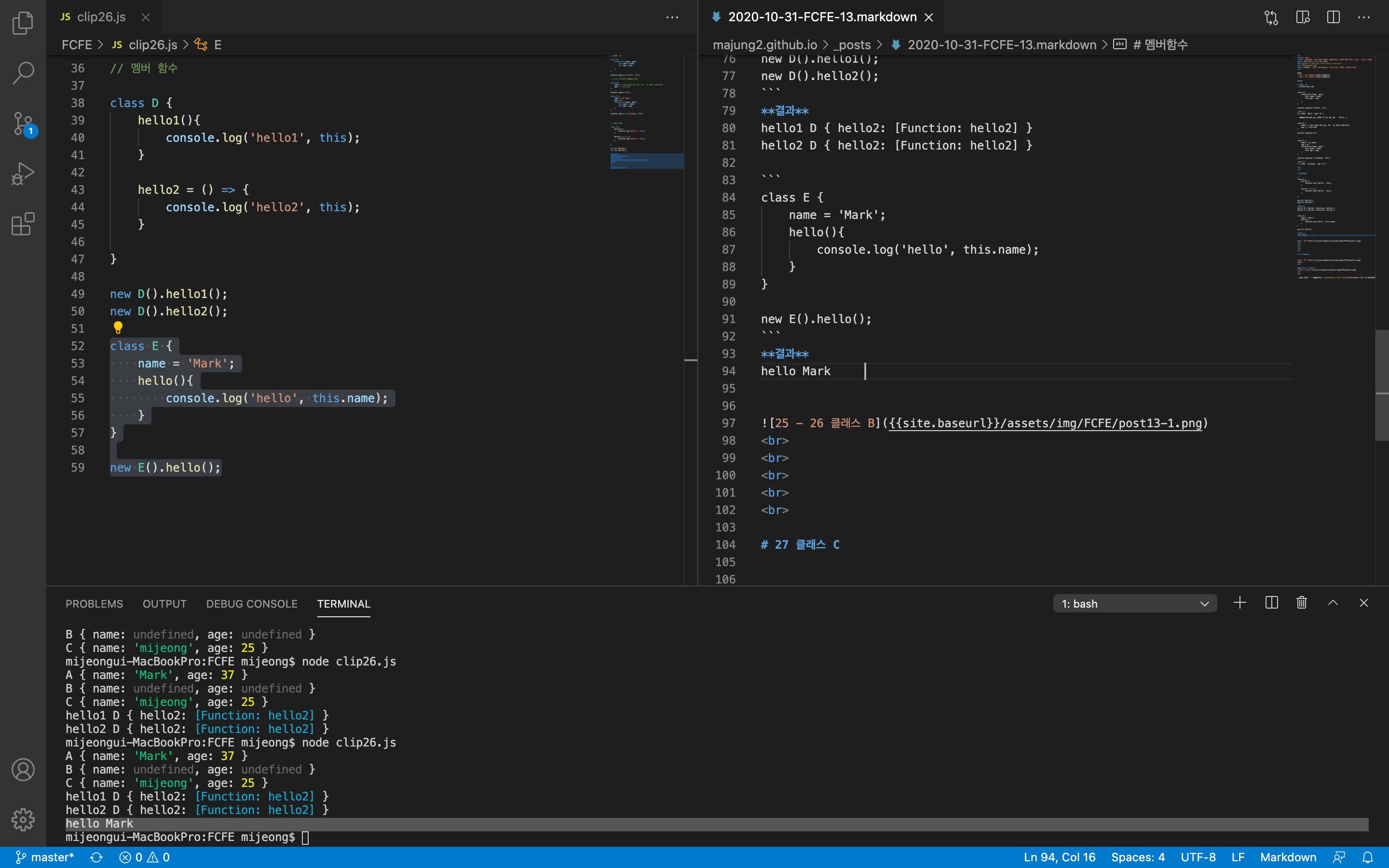
Task: Open the Explorer view in activity bar
Action: pyautogui.click(x=23, y=23)
